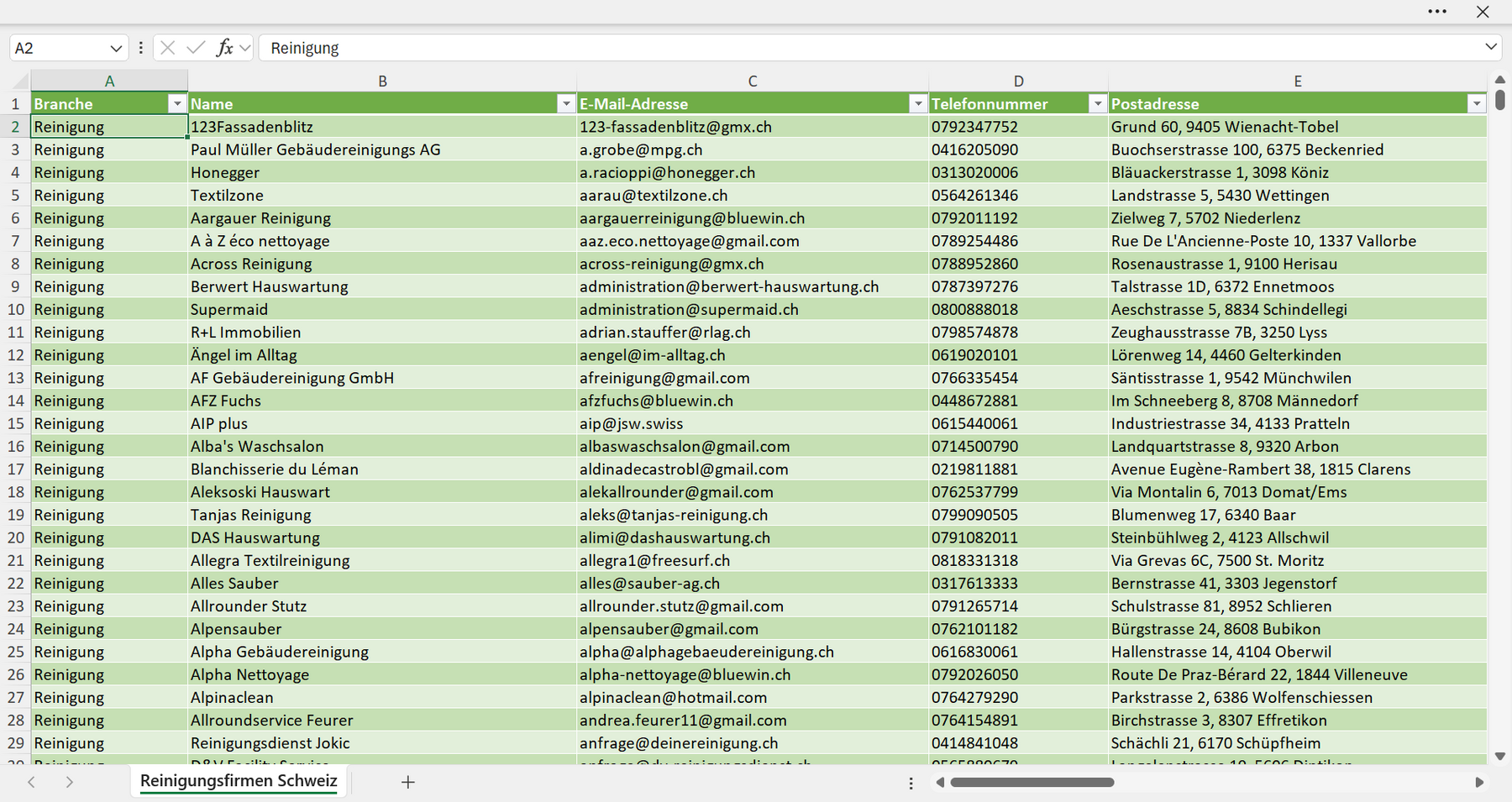The width and height of the screenshot is (1512, 802).
Task: Select cell Paul Müller Gebäudereinigungs AG
Action: pyautogui.click(x=382, y=149)
